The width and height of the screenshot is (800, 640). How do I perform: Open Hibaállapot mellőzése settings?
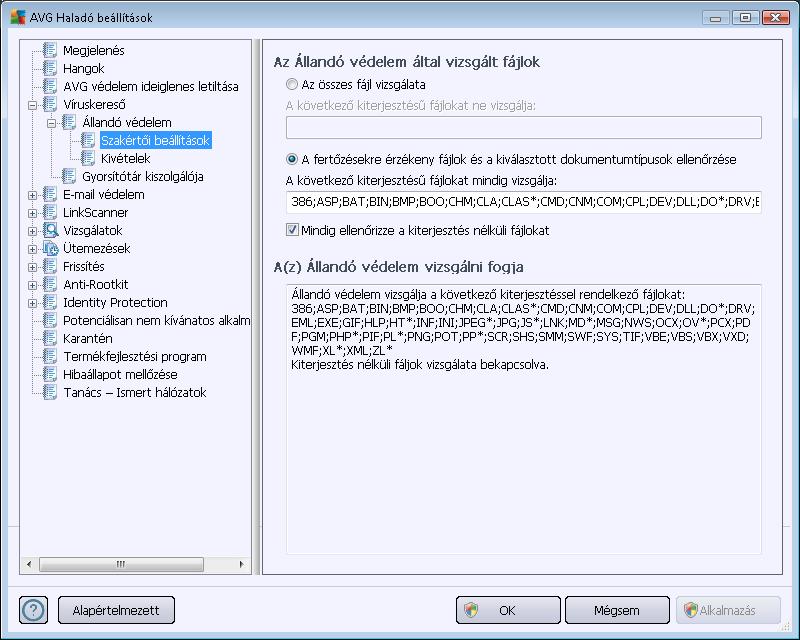tap(120, 374)
